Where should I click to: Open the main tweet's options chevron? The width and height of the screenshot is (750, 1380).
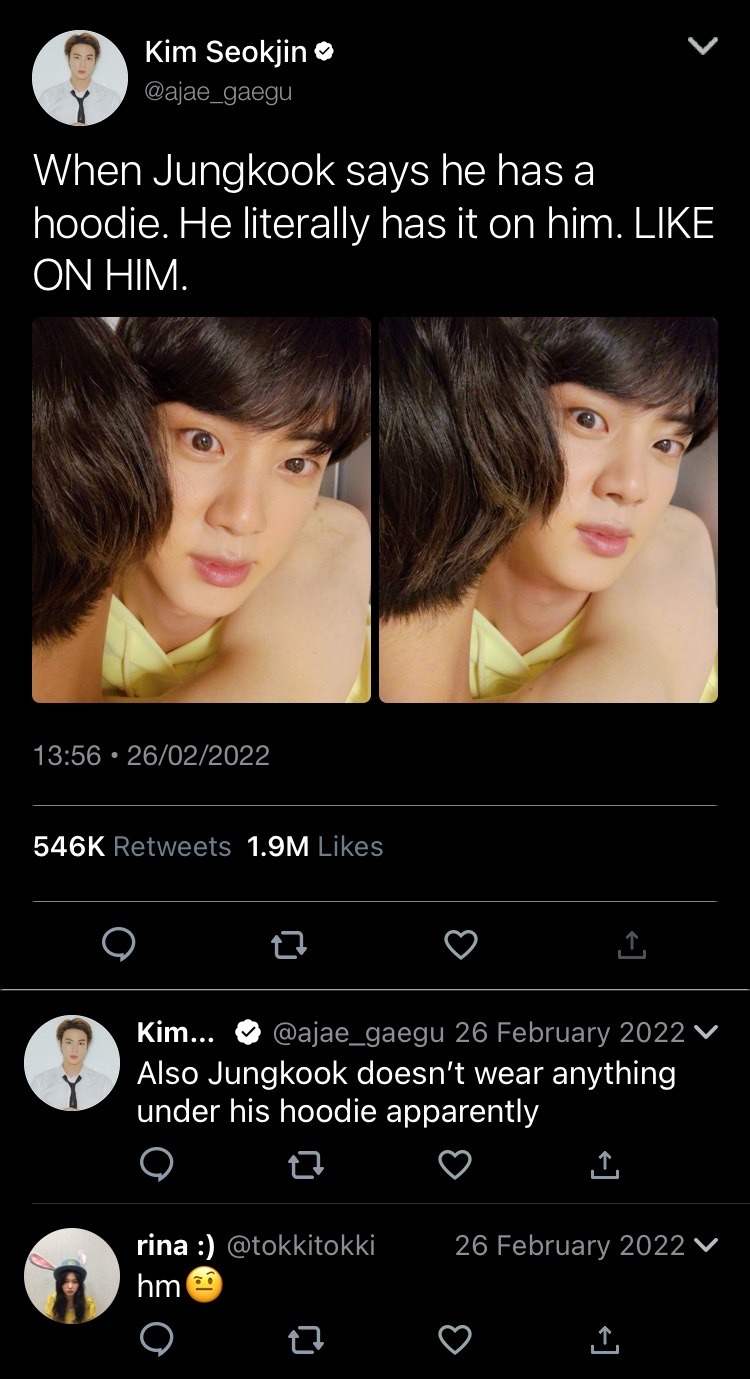point(704,46)
